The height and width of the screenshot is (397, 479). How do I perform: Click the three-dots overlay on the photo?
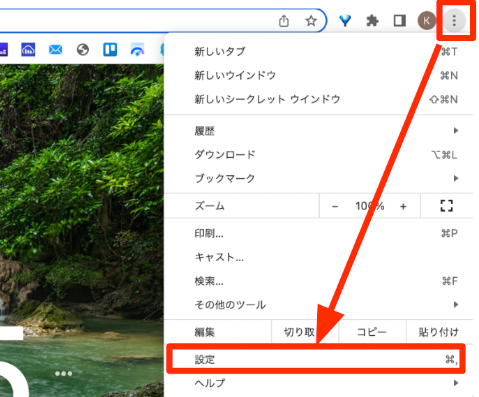point(63,373)
